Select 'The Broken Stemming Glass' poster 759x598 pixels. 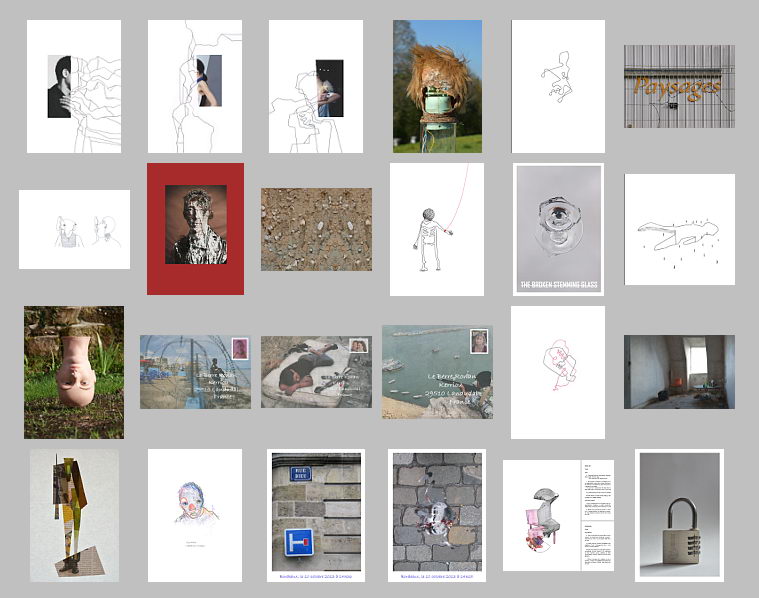point(559,230)
